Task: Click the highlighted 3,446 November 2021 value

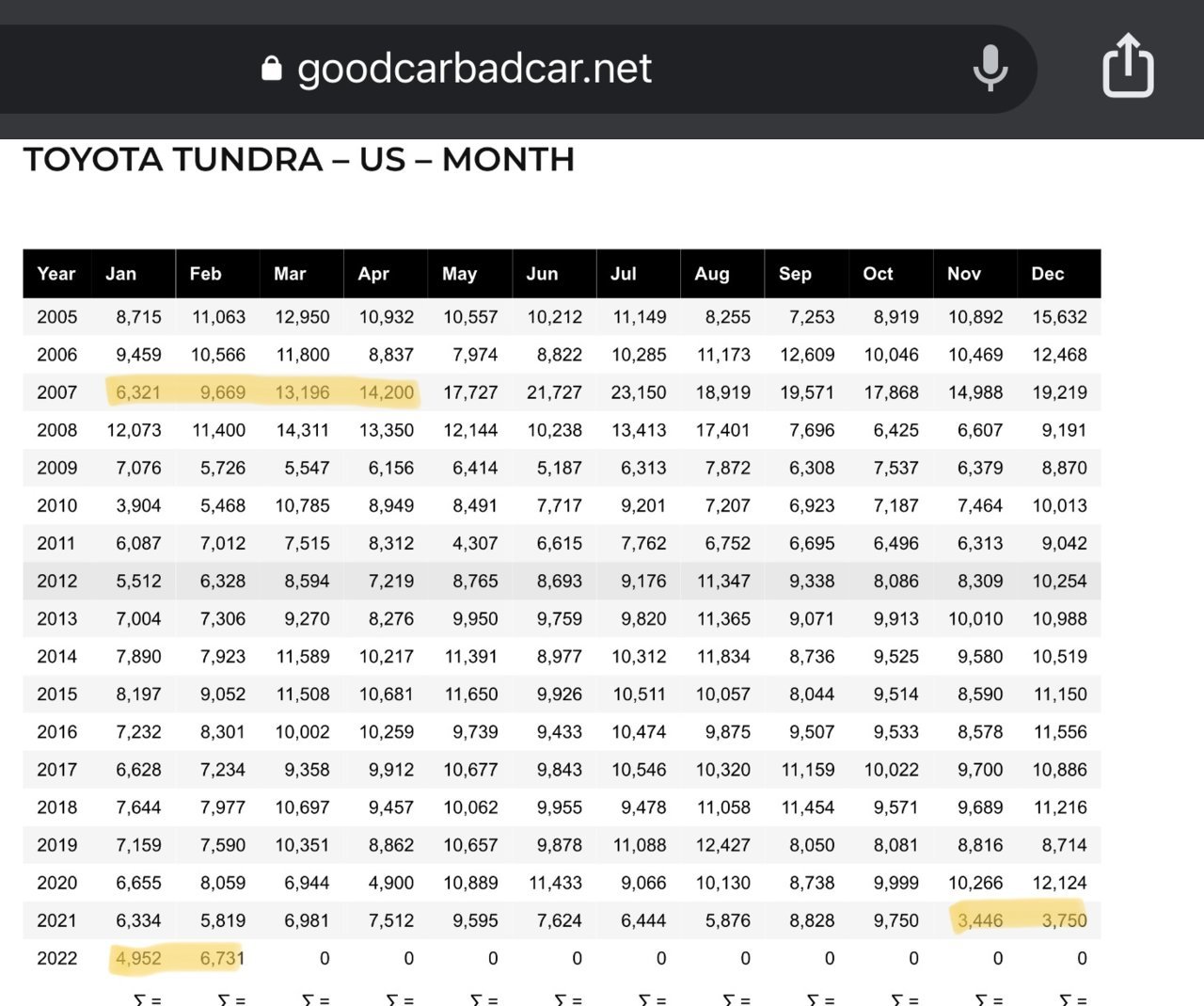Action: point(980,920)
